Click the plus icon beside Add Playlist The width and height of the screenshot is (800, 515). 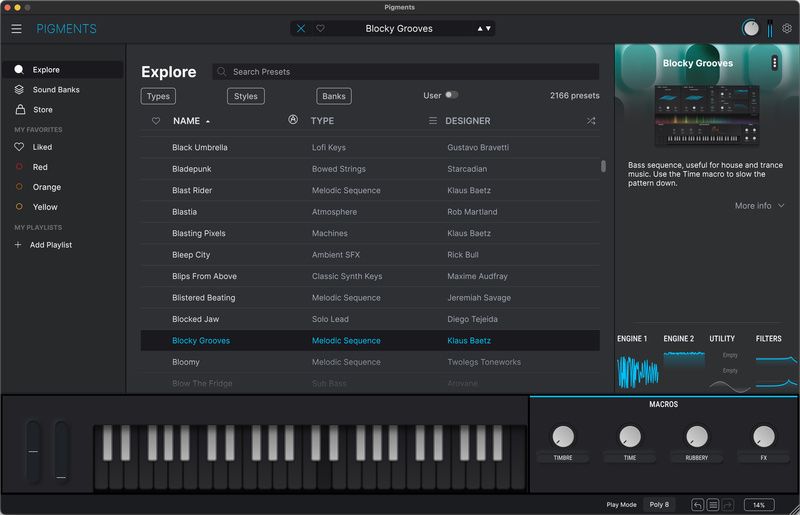tap(18, 245)
